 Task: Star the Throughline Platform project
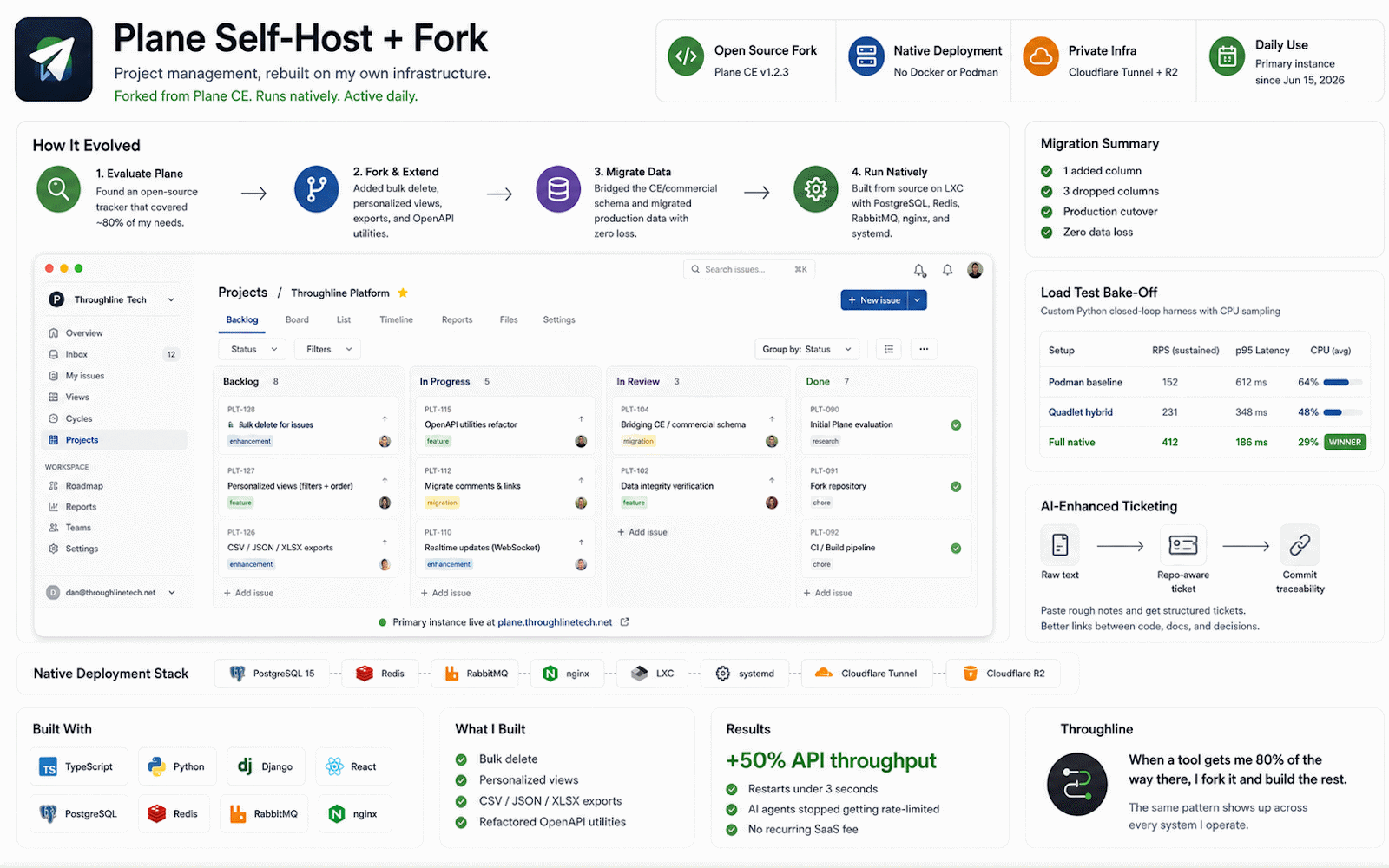[403, 293]
